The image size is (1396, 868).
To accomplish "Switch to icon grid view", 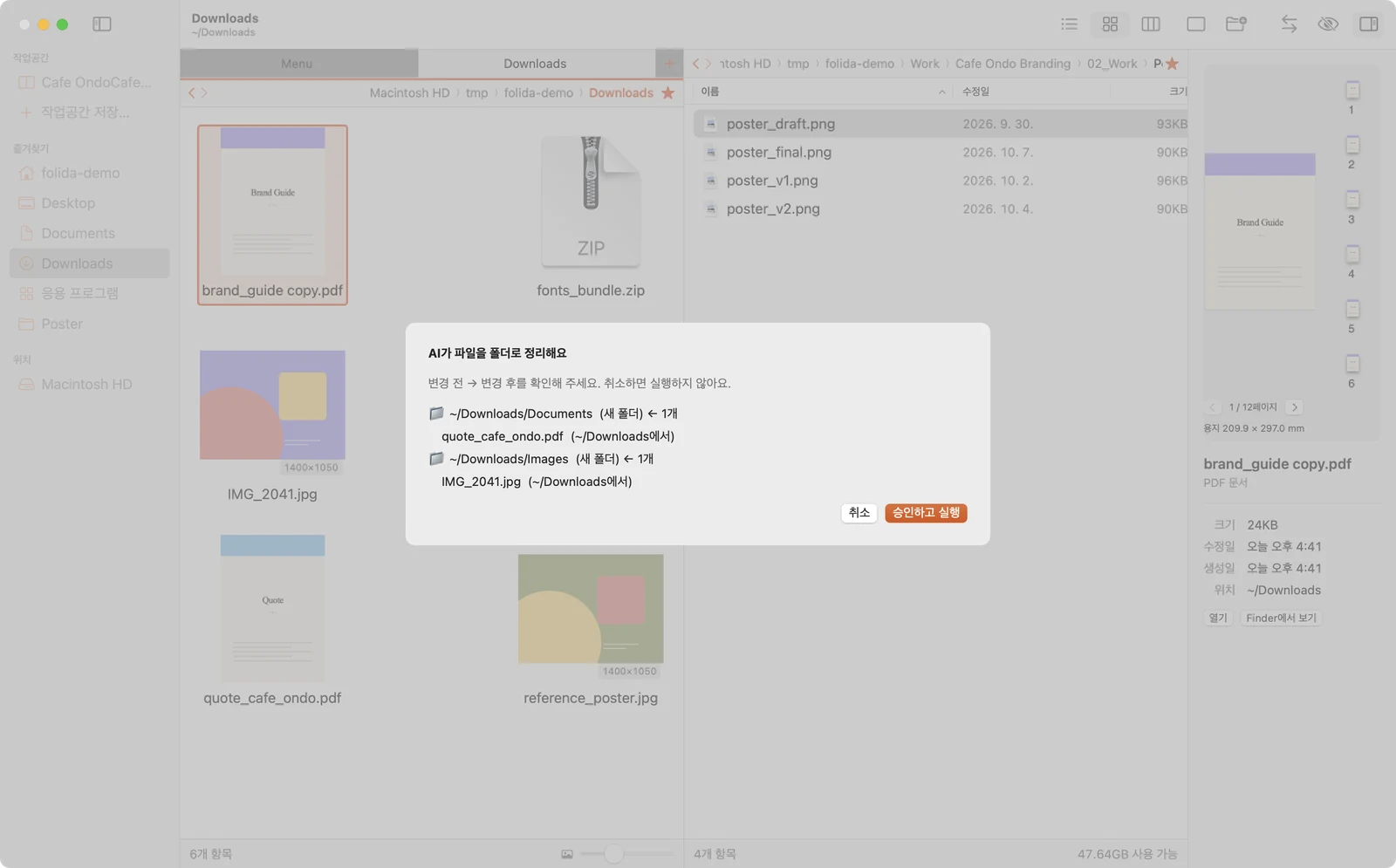I will point(1110,24).
